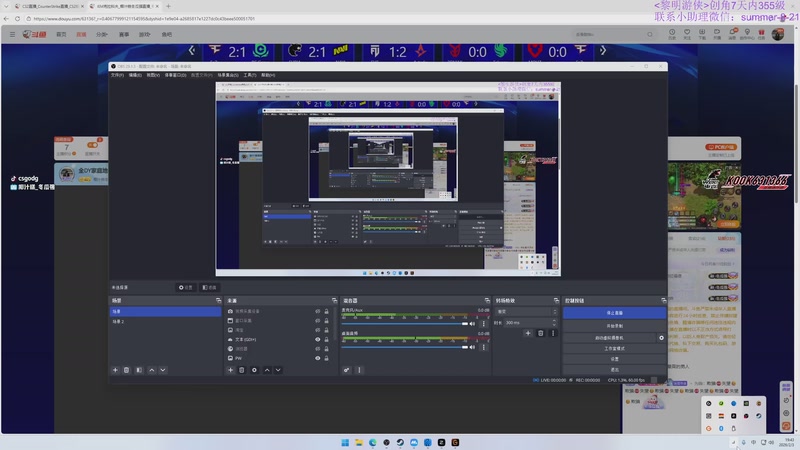The image size is (800, 450).
Task: Add a new source with plus icon
Action: pyautogui.click(x=230, y=370)
